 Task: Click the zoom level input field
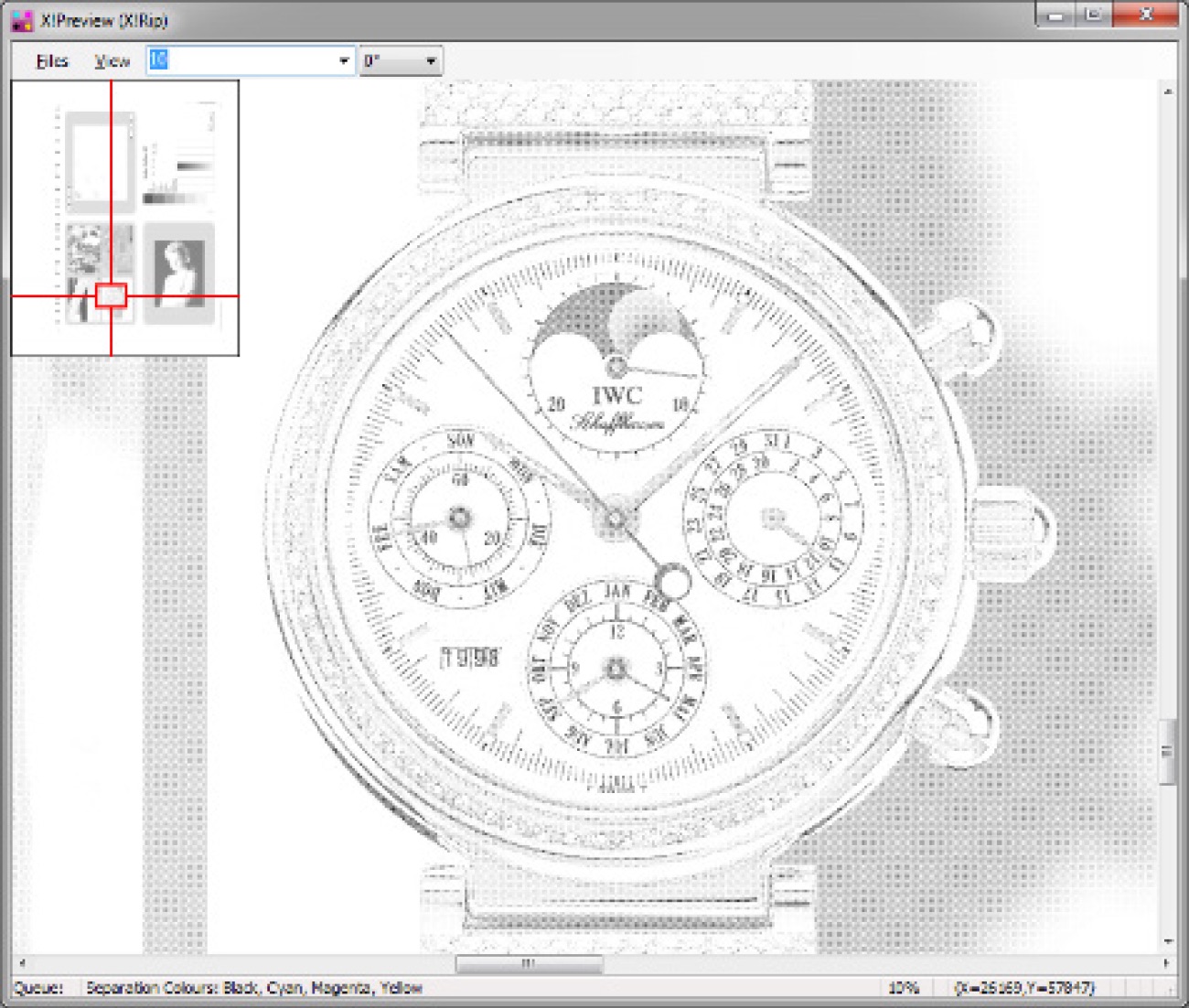coord(242,61)
